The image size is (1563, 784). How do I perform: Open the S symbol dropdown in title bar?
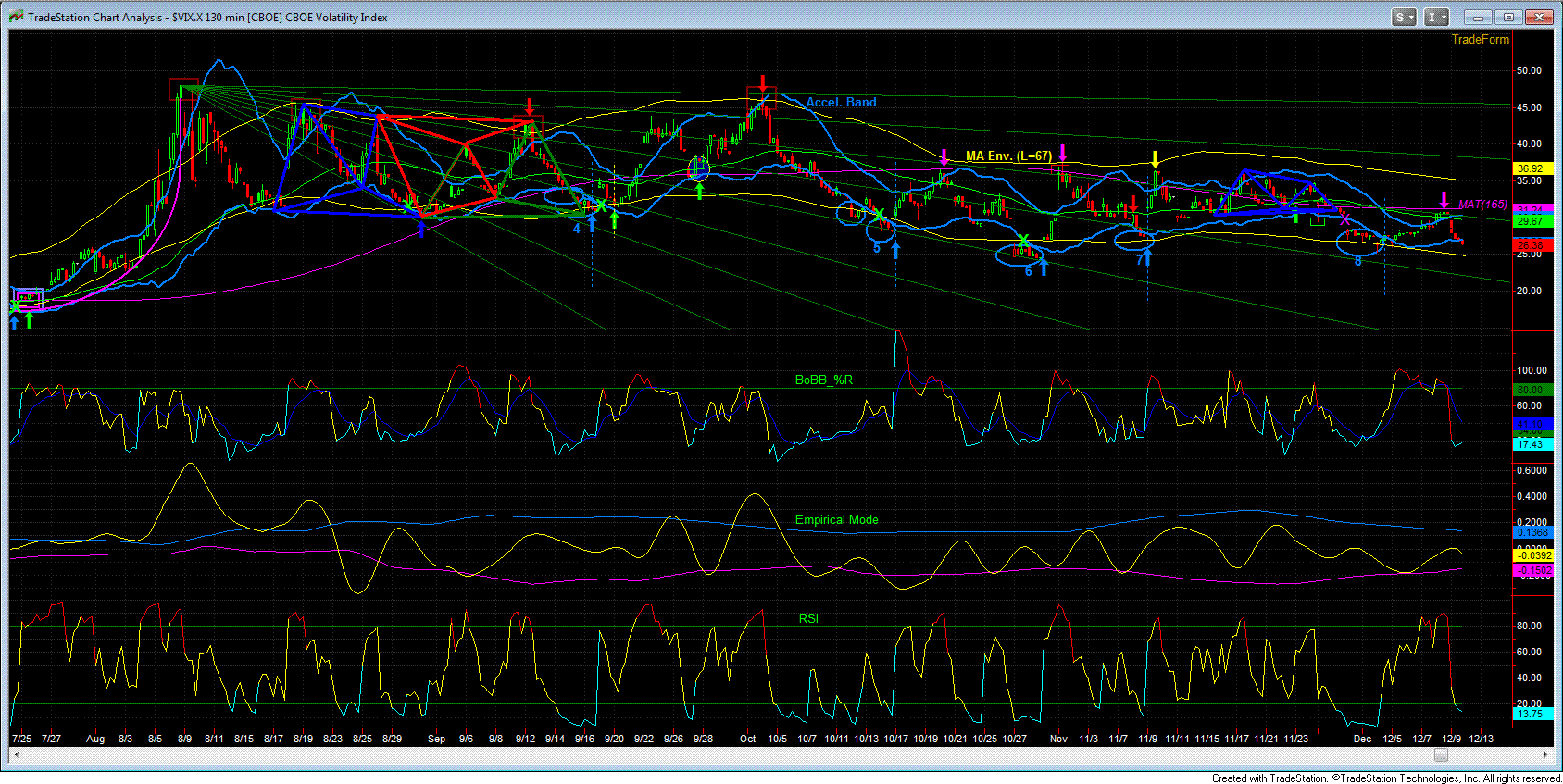point(1404,17)
